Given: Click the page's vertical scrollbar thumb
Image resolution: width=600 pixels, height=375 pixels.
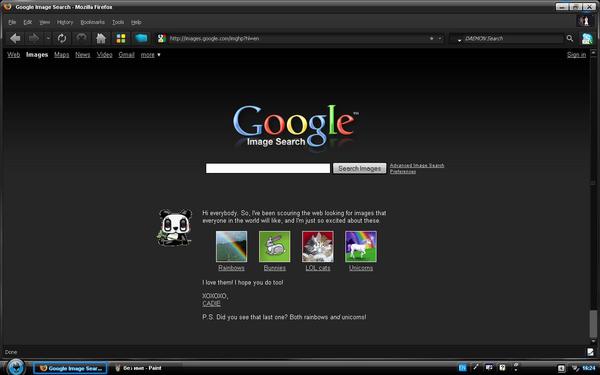Looking at the screenshot, I should point(593,324).
